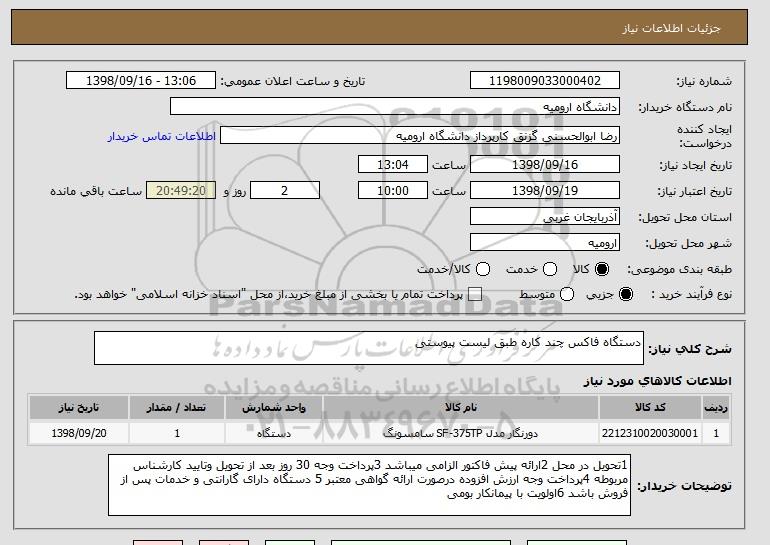The height and width of the screenshot is (545, 770).
Task: Click the creation time field 13:04
Action: pyautogui.click(x=393, y=164)
